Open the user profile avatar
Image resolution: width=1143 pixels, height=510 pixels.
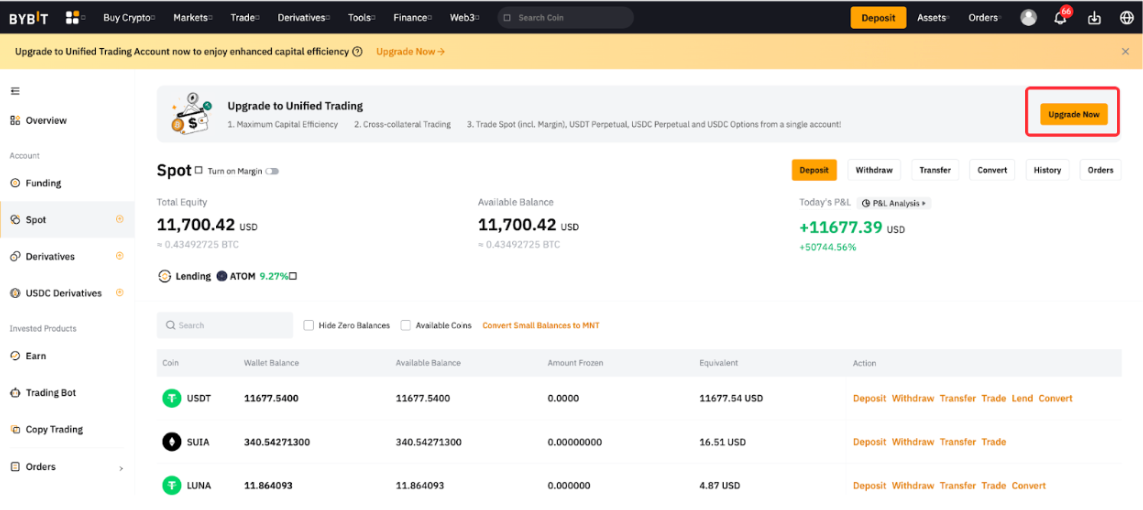[1028, 17]
